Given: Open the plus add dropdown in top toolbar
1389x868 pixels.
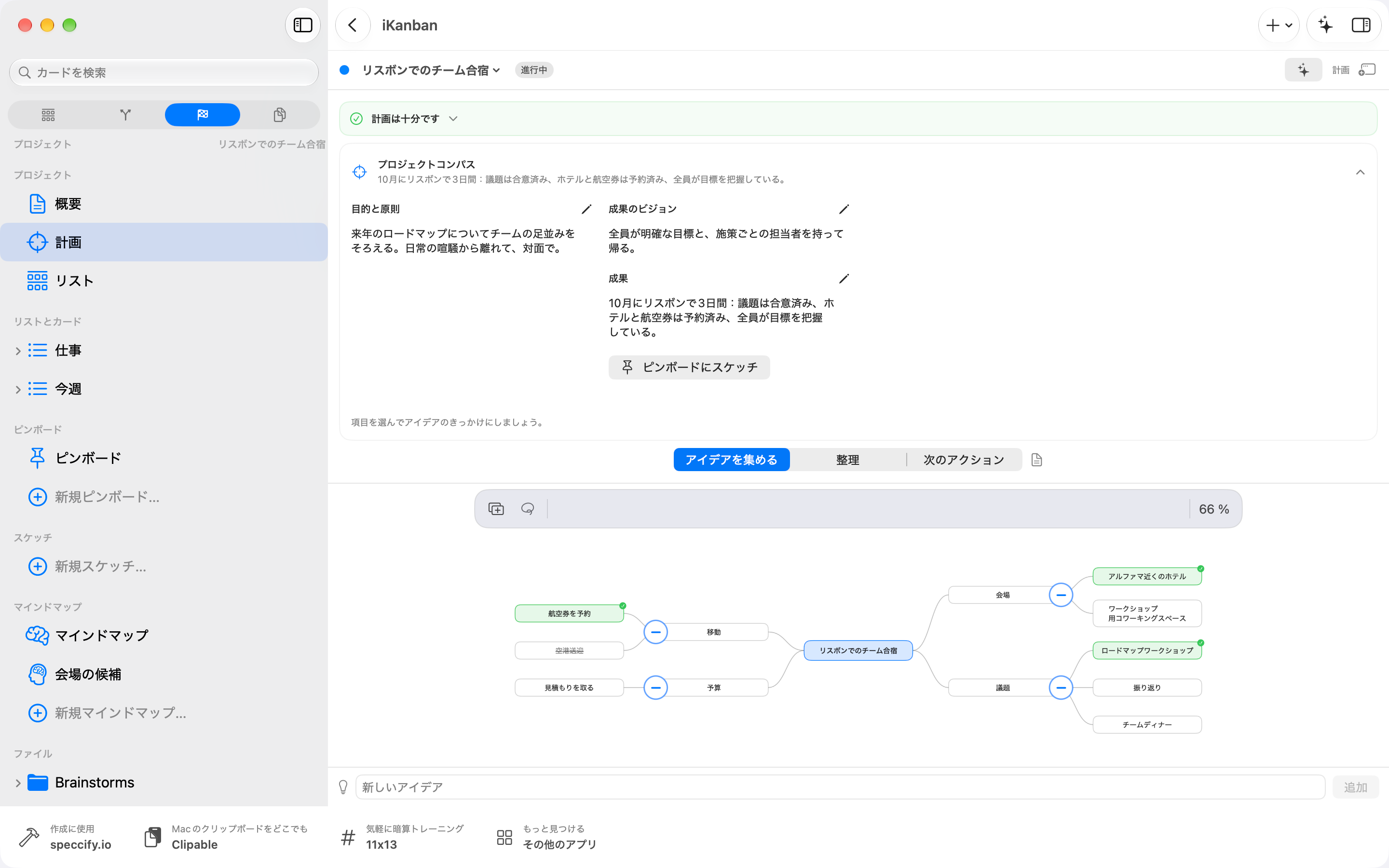Looking at the screenshot, I should point(1279,25).
